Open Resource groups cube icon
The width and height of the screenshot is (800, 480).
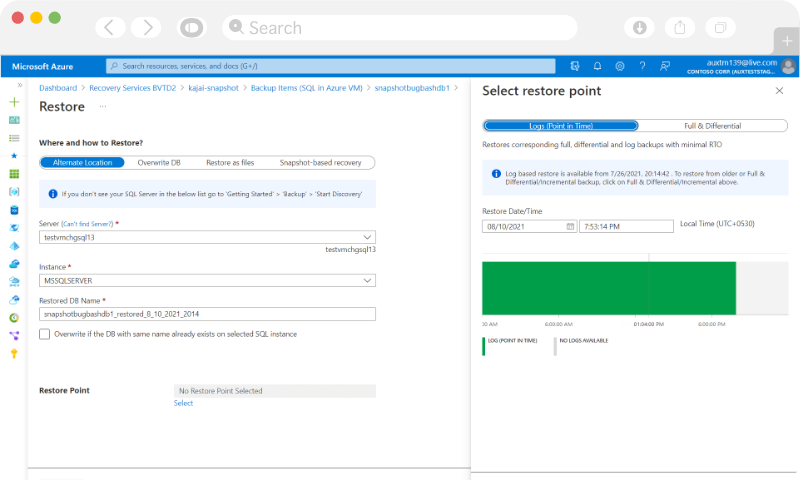click(x=14, y=192)
